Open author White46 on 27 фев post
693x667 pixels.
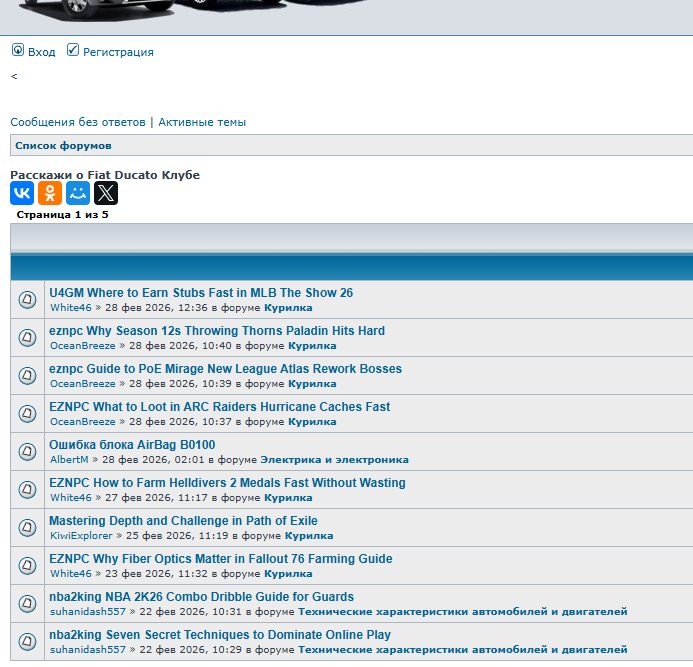pos(71,498)
